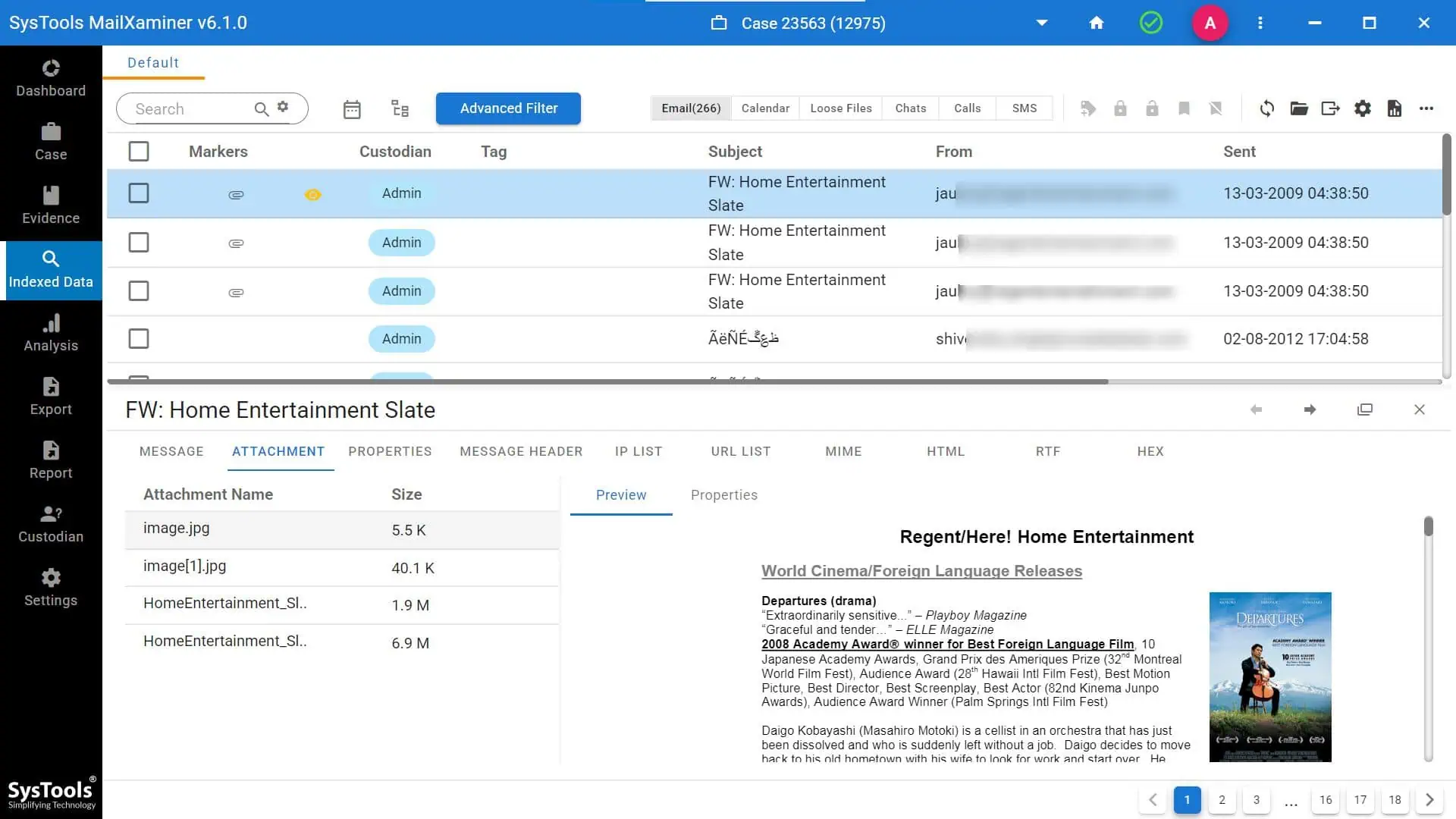The width and height of the screenshot is (1456, 819).
Task: Open the Custodian sidebar section
Action: click(x=51, y=525)
